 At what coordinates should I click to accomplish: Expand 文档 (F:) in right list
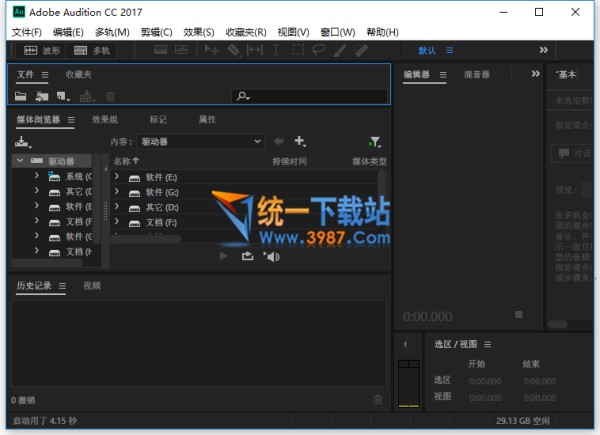116,222
